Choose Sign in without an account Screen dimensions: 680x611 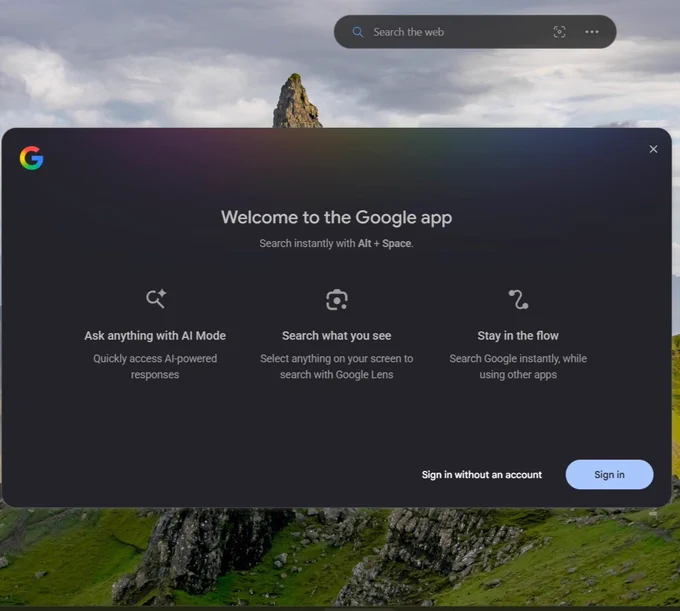click(x=482, y=475)
